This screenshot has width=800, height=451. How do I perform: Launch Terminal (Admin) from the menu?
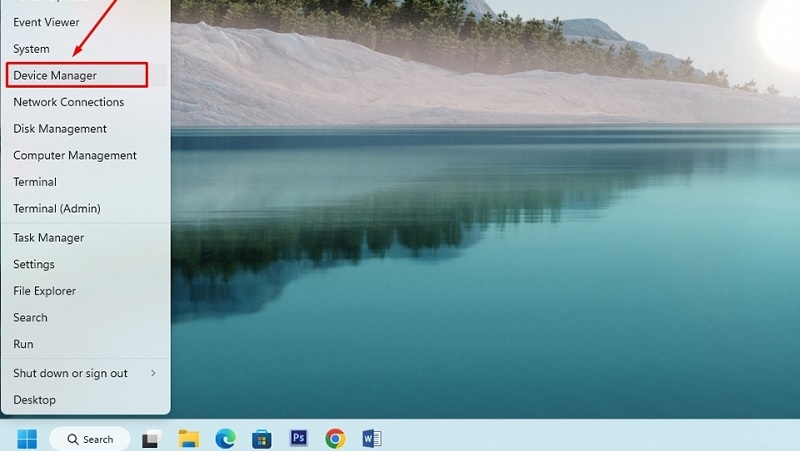(86, 209)
